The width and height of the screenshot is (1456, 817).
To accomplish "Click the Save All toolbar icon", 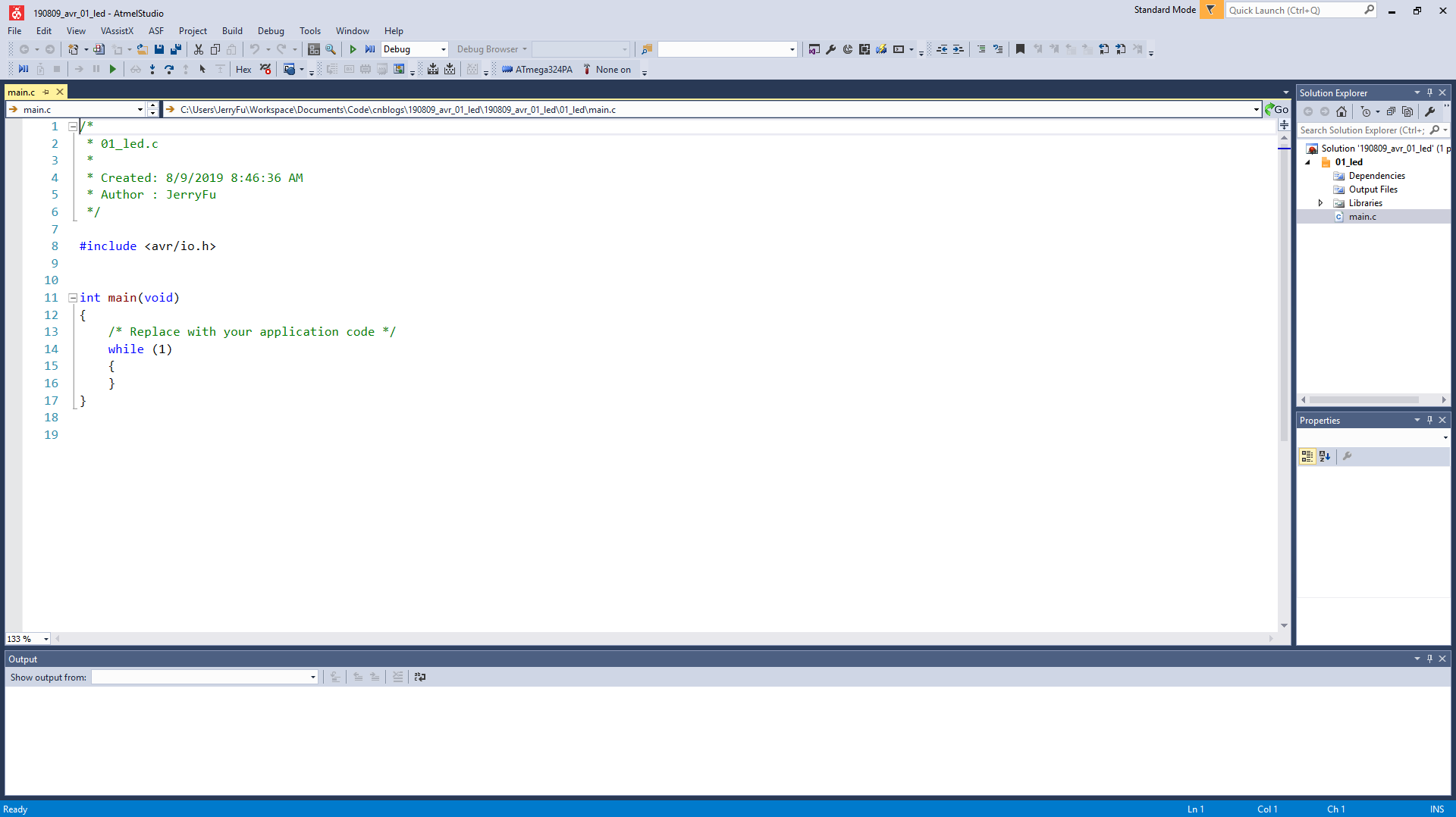I will click(176, 49).
